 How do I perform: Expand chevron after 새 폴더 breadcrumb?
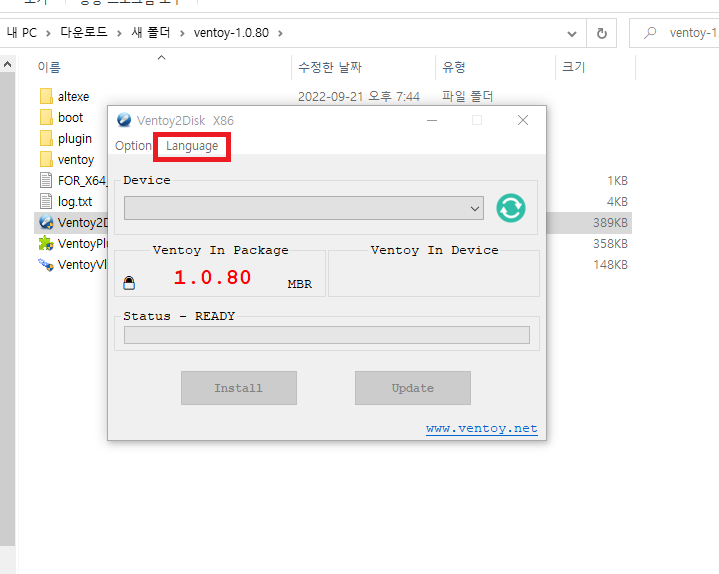click(x=182, y=33)
